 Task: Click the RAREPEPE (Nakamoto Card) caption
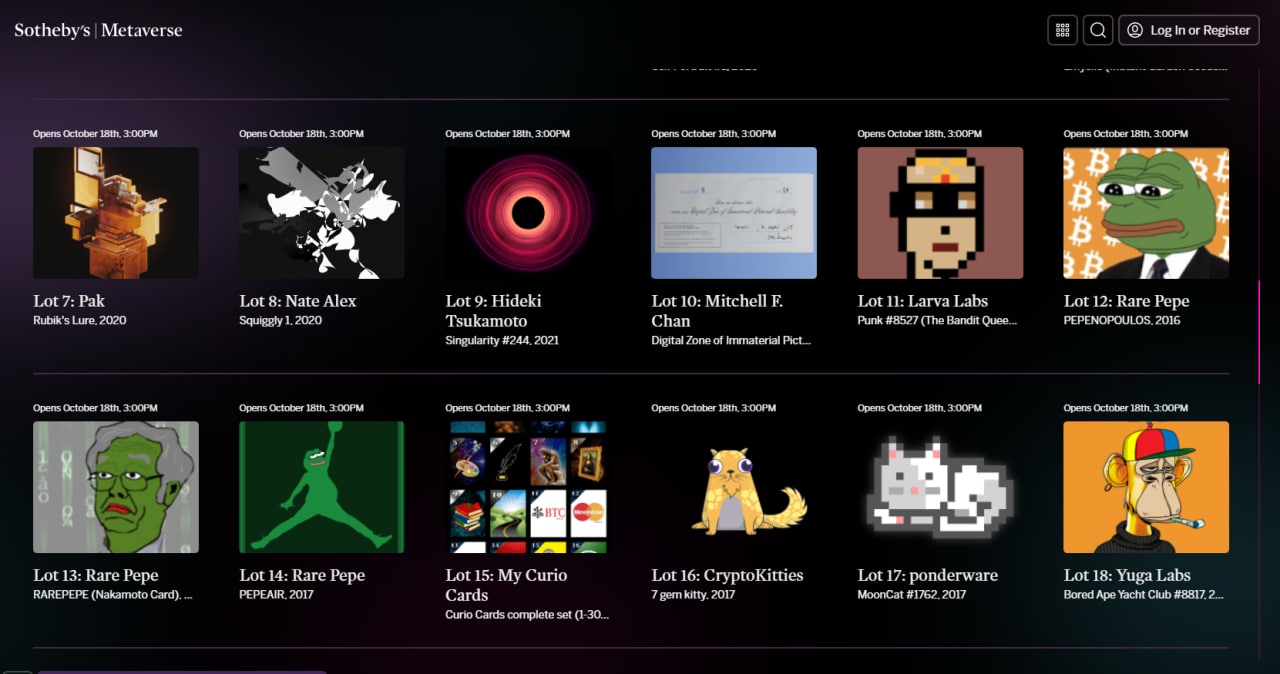113,595
